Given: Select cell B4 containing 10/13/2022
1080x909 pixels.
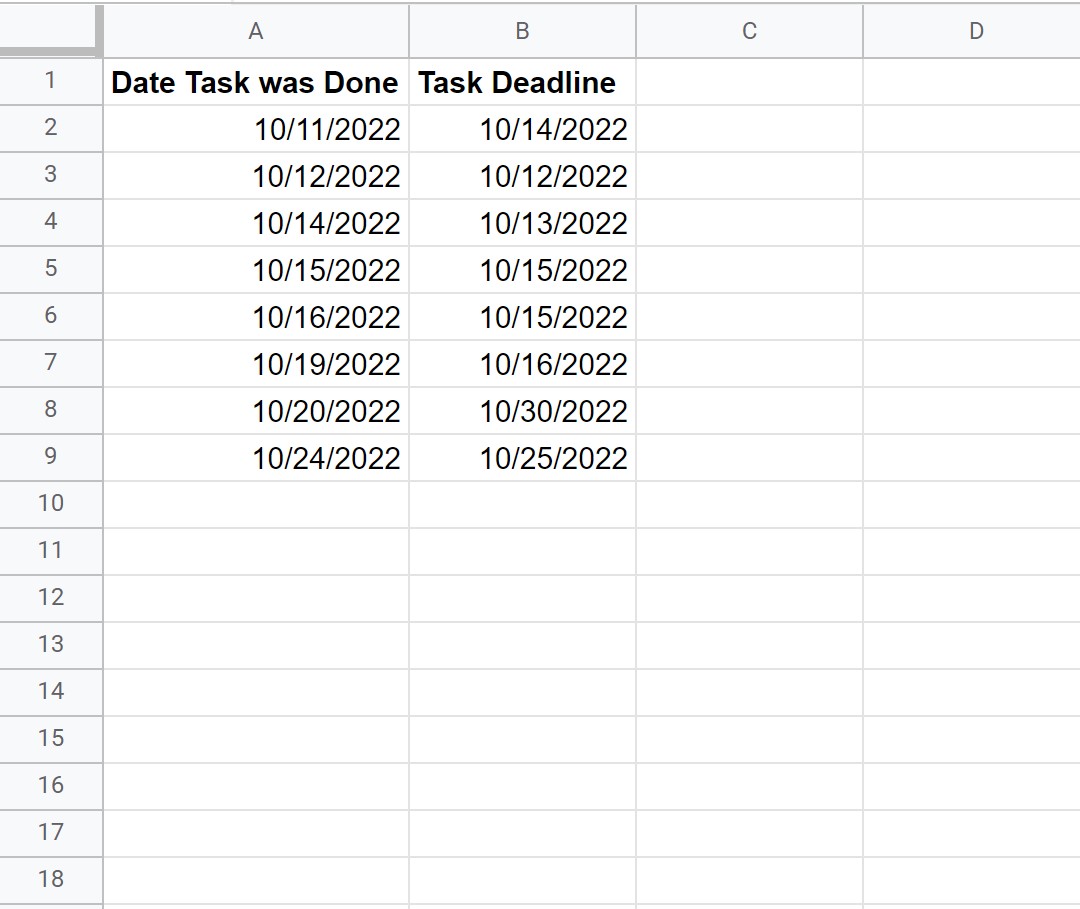Looking at the screenshot, I should (x=522, y=223).
